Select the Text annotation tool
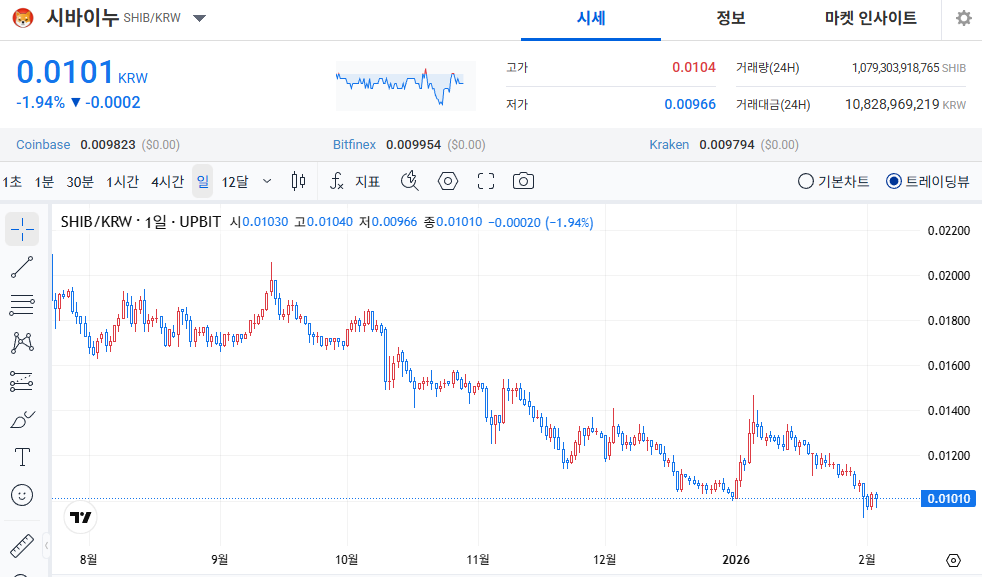This screenshot has height=577, width=982. point(22,457)
